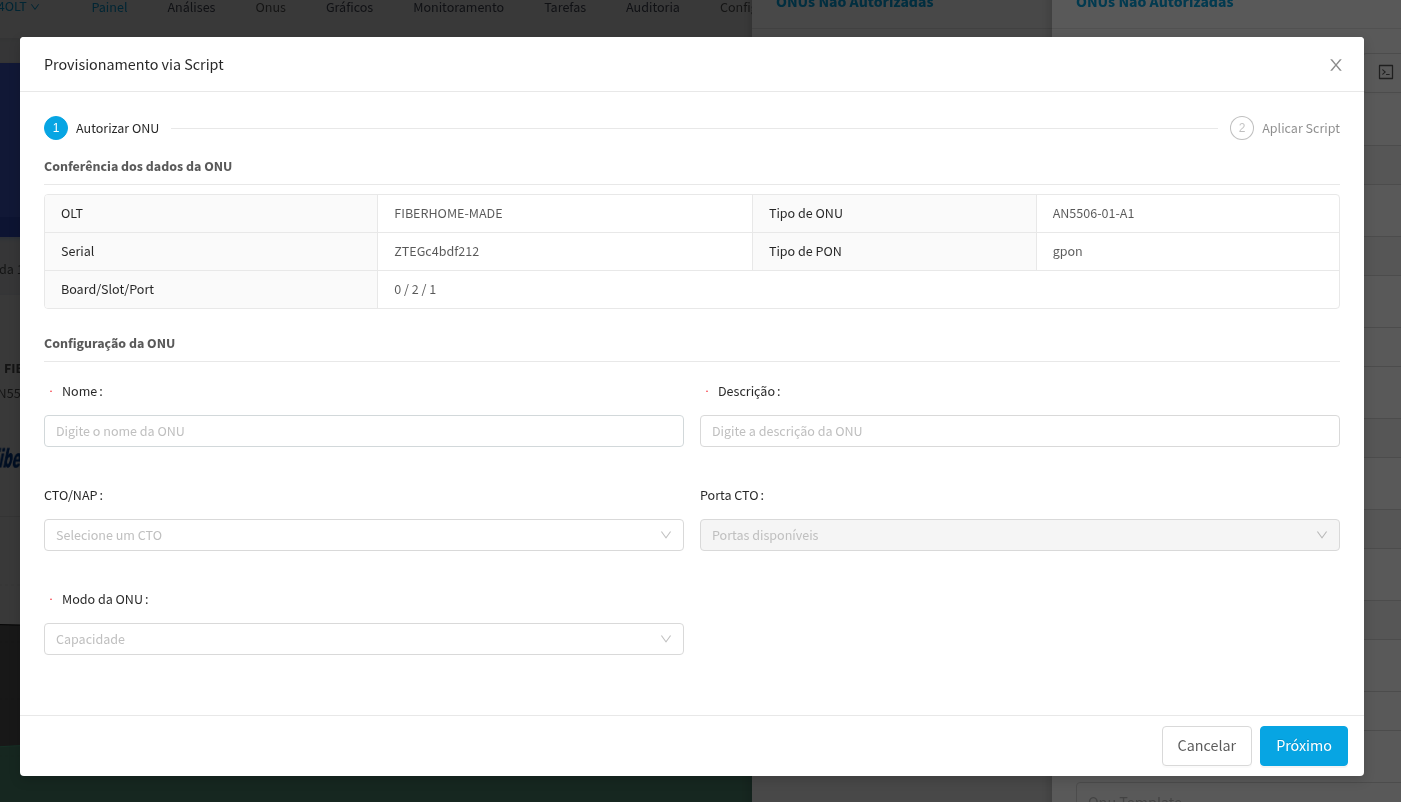The image size is (1401, 802).
Task: Navigate to the Auditoria menu
Action: 652,8
